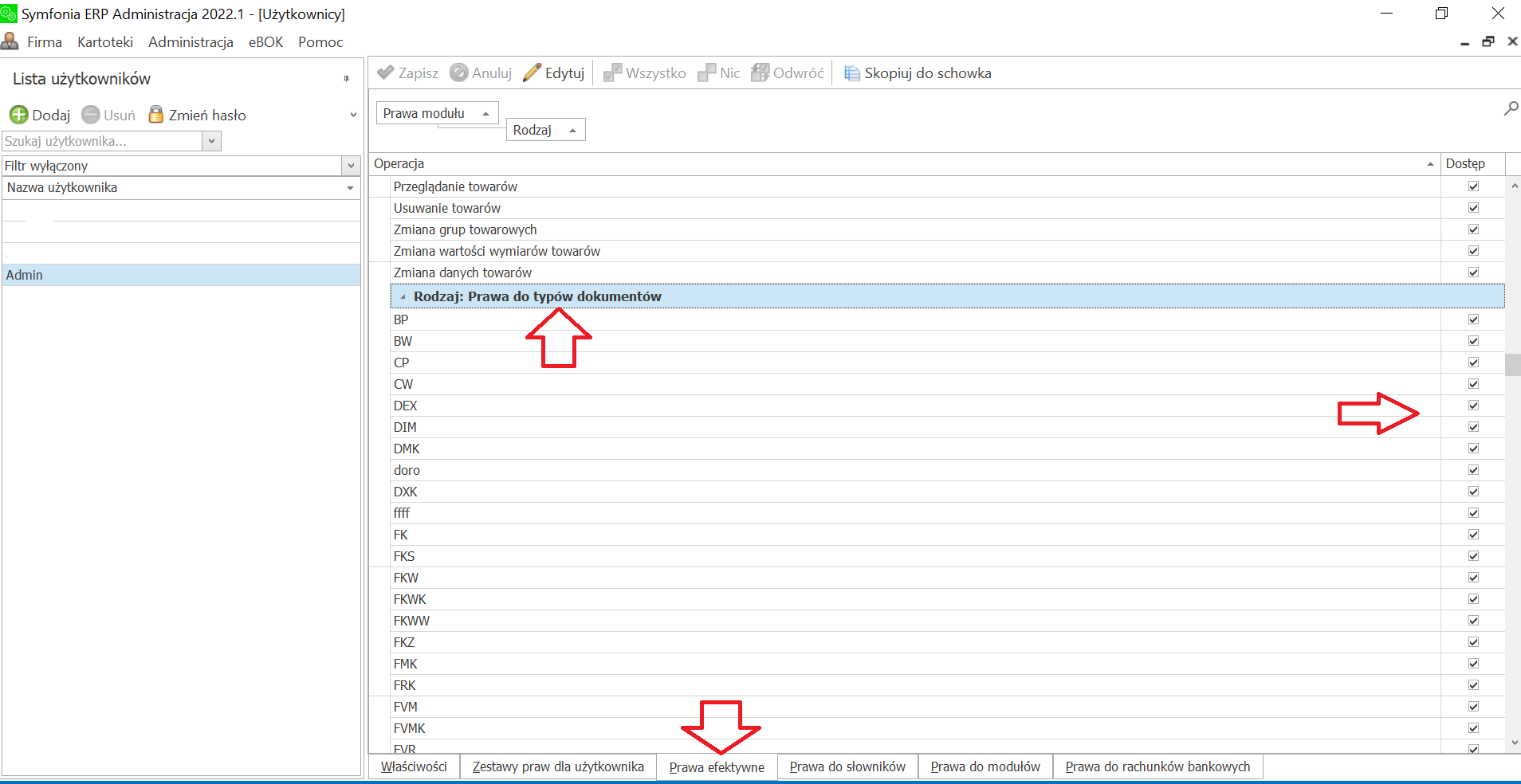Open the search magnifier in rights panel

[1511, 108]
